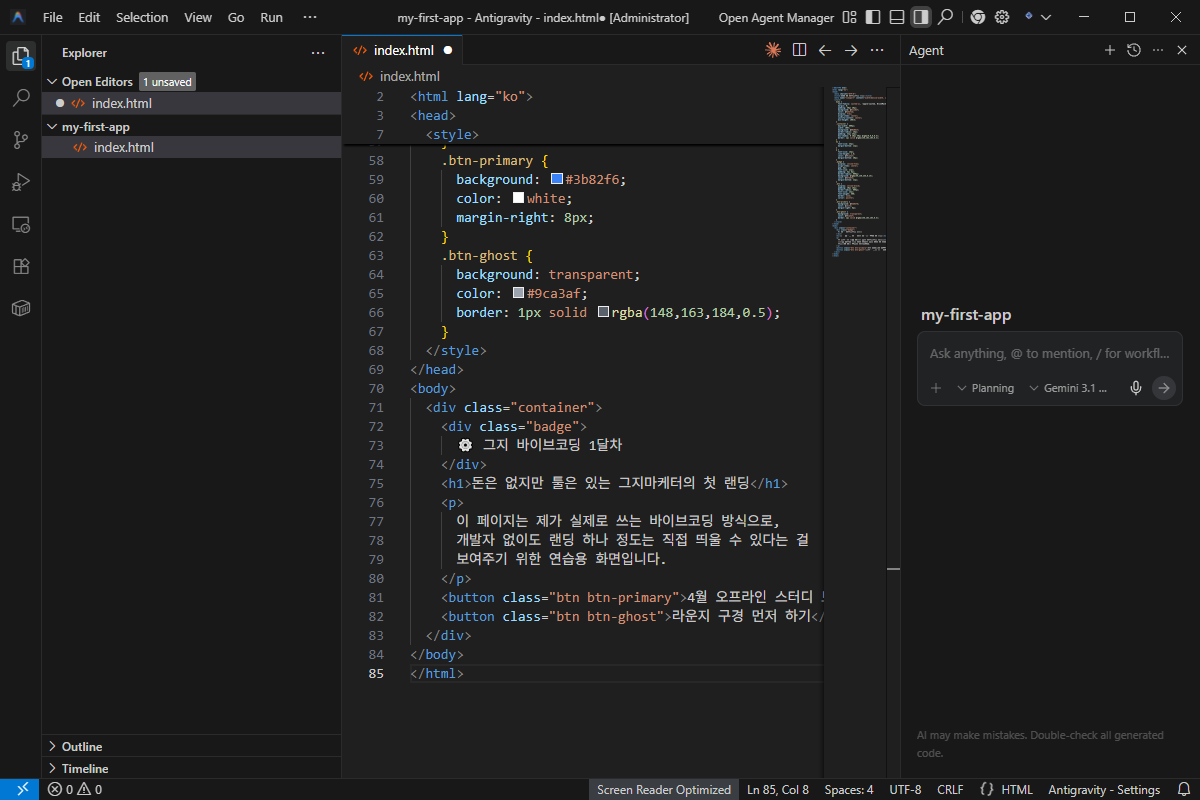Image resolution: width=1200 pixels, height=800 pixels.
Task: Open Agent conversation history
Action: [x=1133, y=50]
